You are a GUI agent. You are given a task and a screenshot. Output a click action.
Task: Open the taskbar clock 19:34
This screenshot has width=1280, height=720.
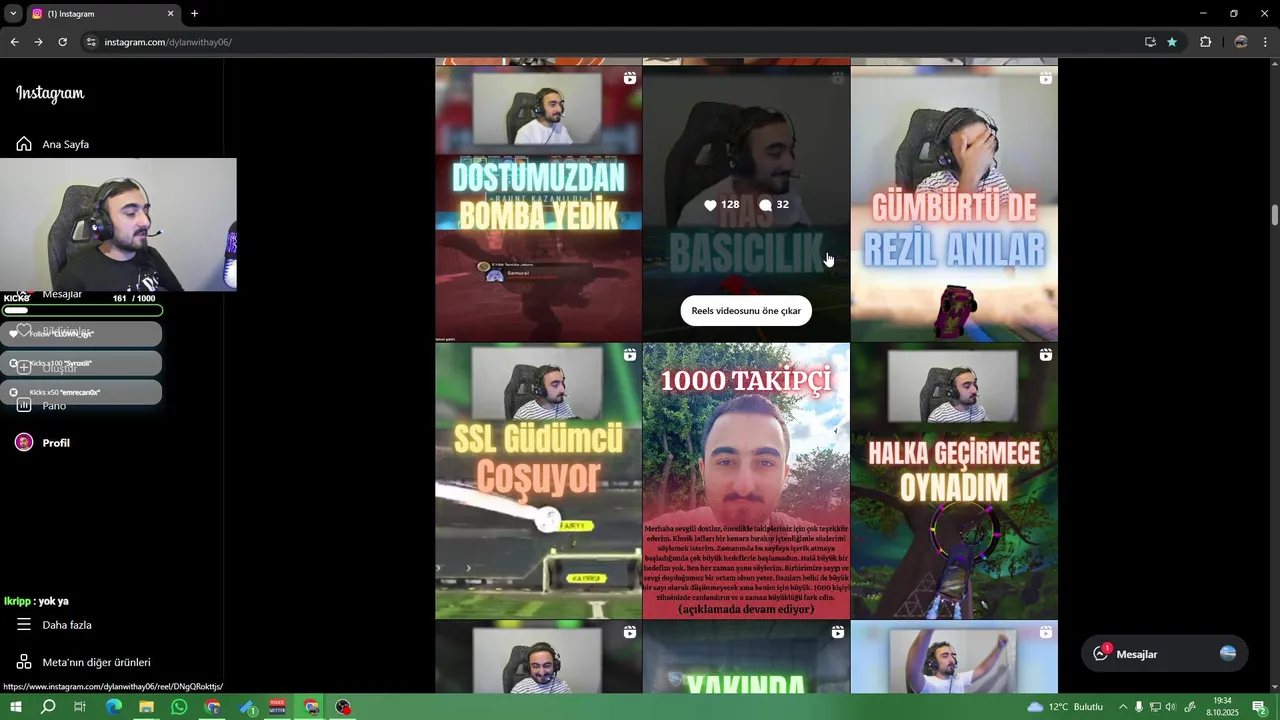1222,707
